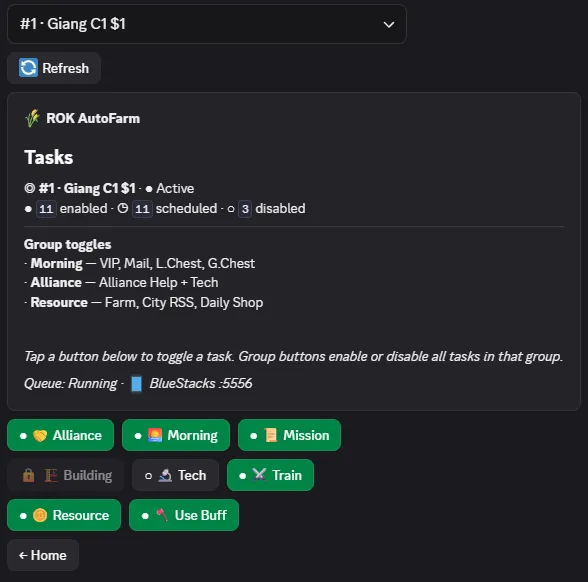Click the blue refresh arrows icon
The image size is (588, 582).
pos(28,68)
